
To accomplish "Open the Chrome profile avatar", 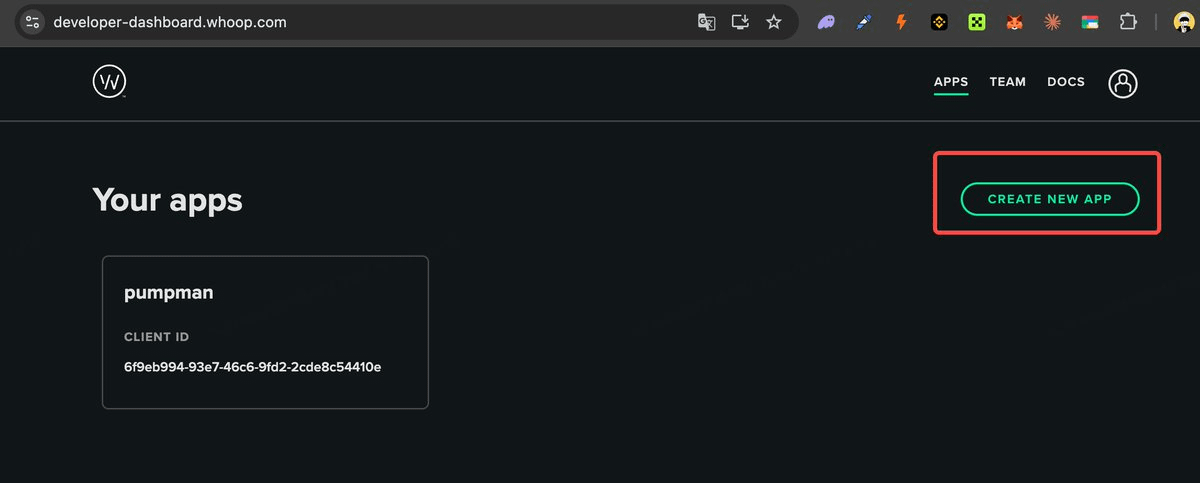I will pos(1185,21).
